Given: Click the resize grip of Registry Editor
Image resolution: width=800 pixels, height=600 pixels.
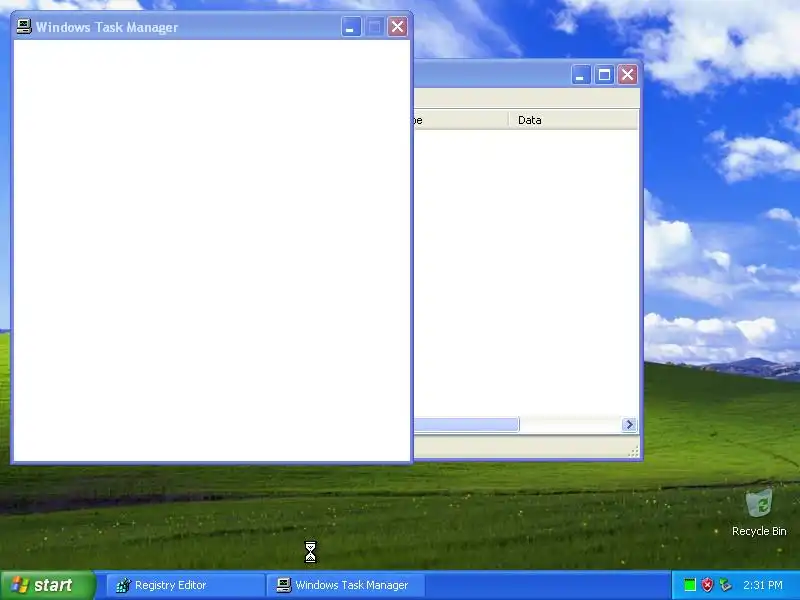Looking at the screenshot, I should [634, 452].
